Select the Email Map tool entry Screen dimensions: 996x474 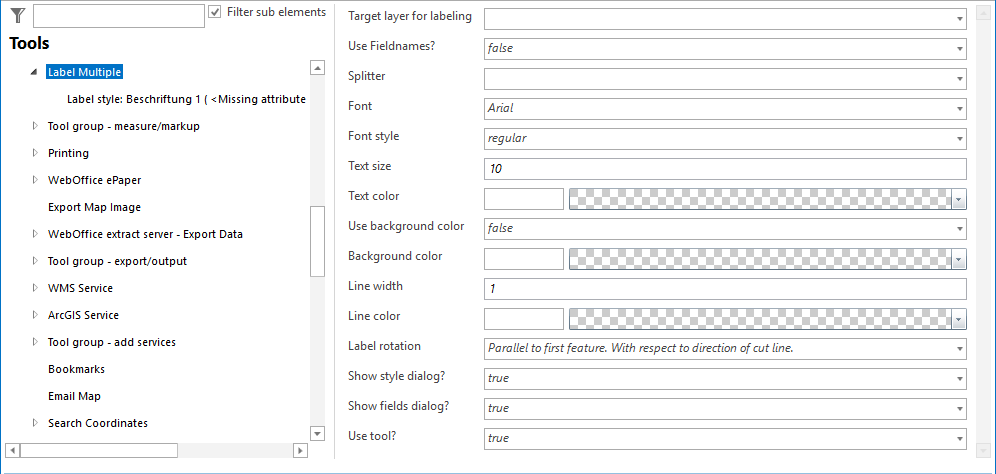click(x=74, y=396)
